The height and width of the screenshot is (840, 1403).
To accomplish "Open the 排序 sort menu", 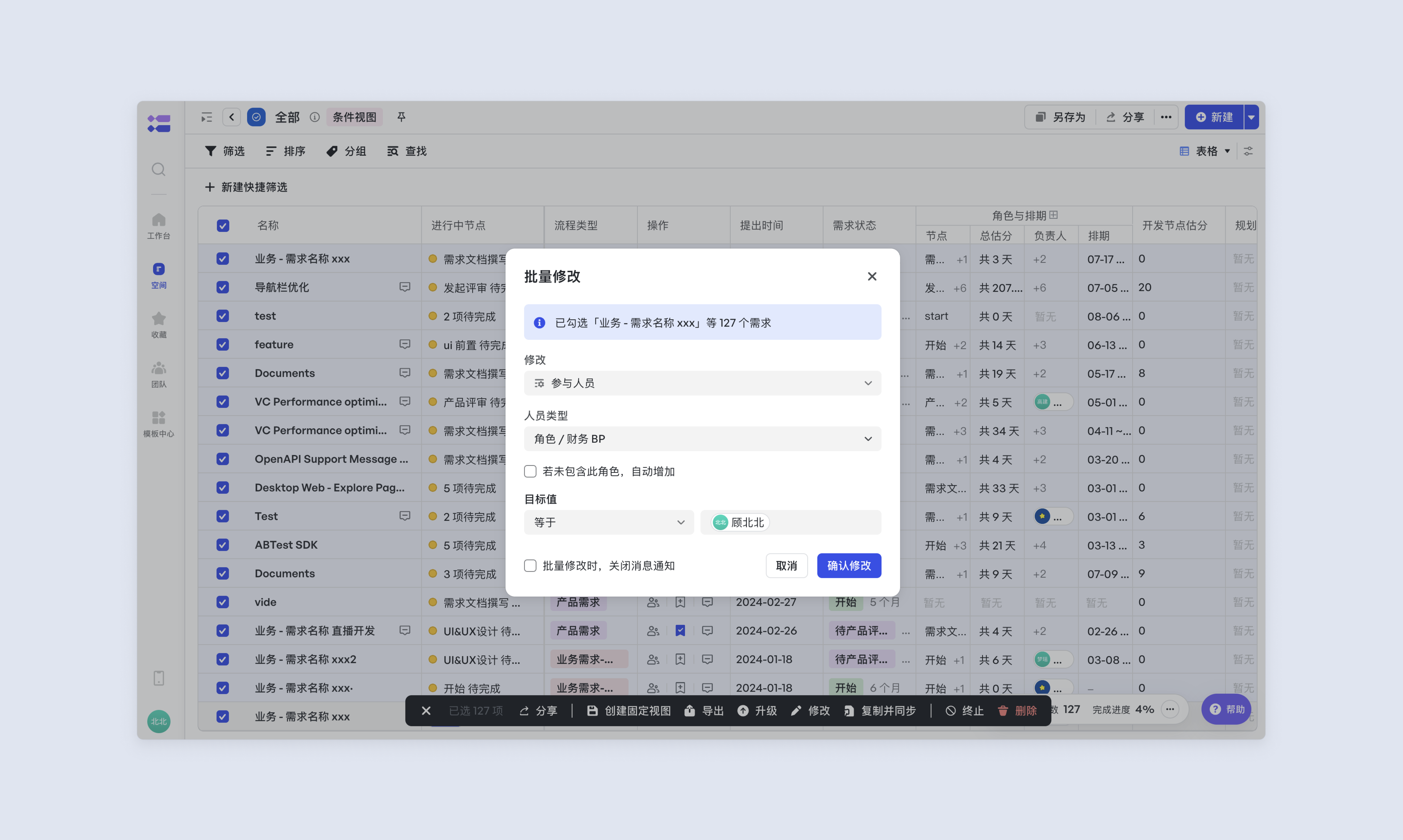I will point(286,151).
